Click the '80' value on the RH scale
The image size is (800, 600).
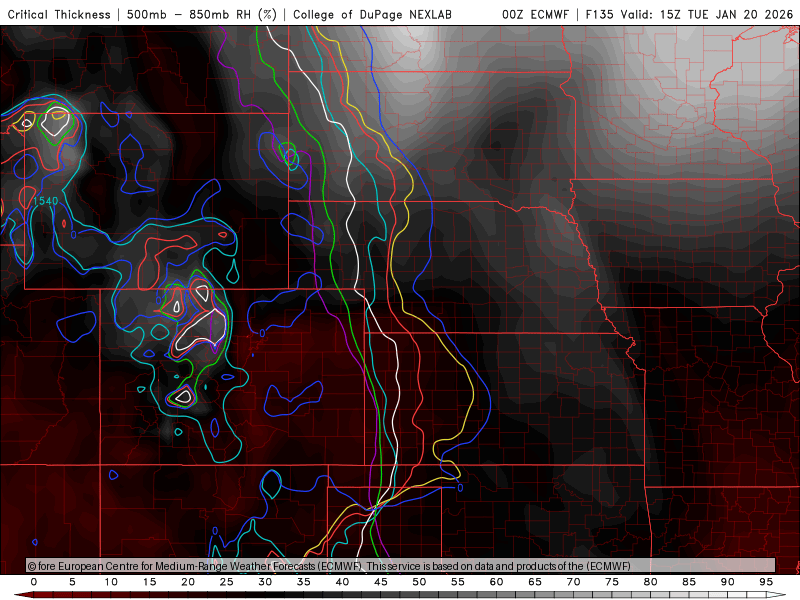tap(651, 582)
